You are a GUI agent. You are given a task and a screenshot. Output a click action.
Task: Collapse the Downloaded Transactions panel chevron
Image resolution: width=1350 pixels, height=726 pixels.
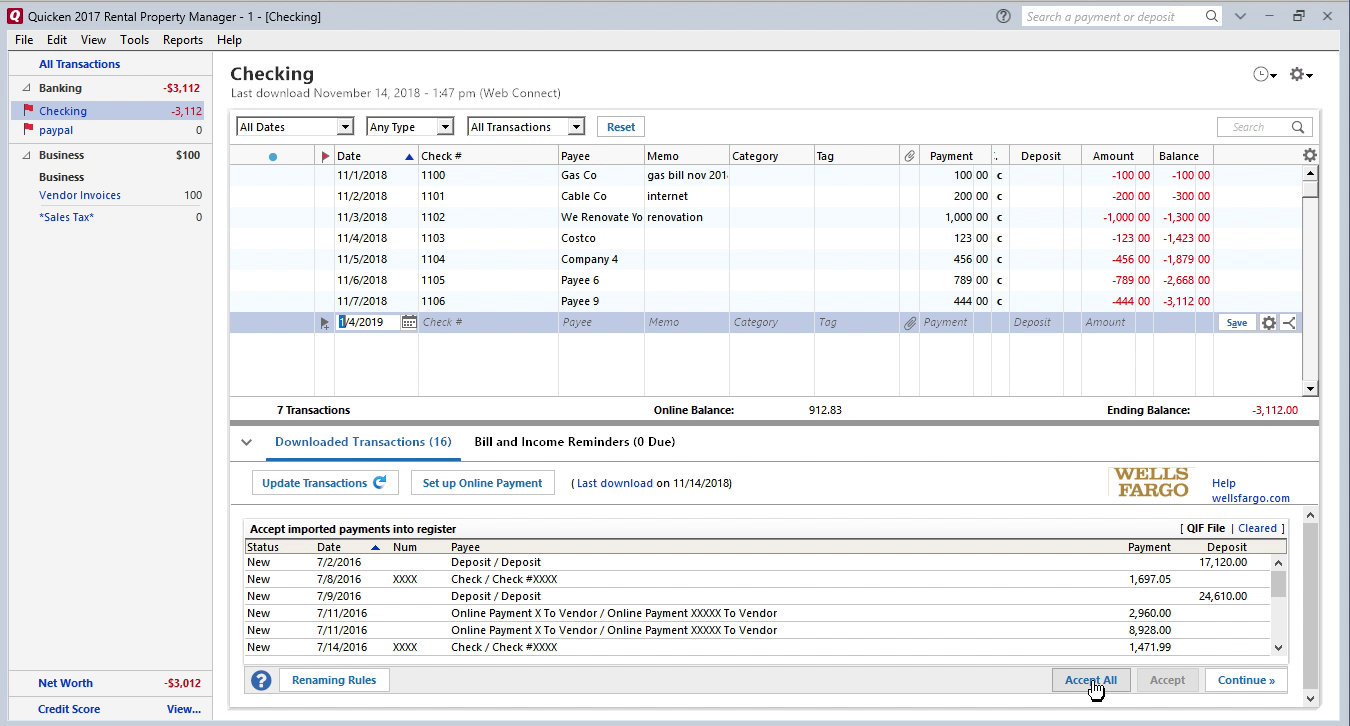pyautogui.click(x=246, y=442)
